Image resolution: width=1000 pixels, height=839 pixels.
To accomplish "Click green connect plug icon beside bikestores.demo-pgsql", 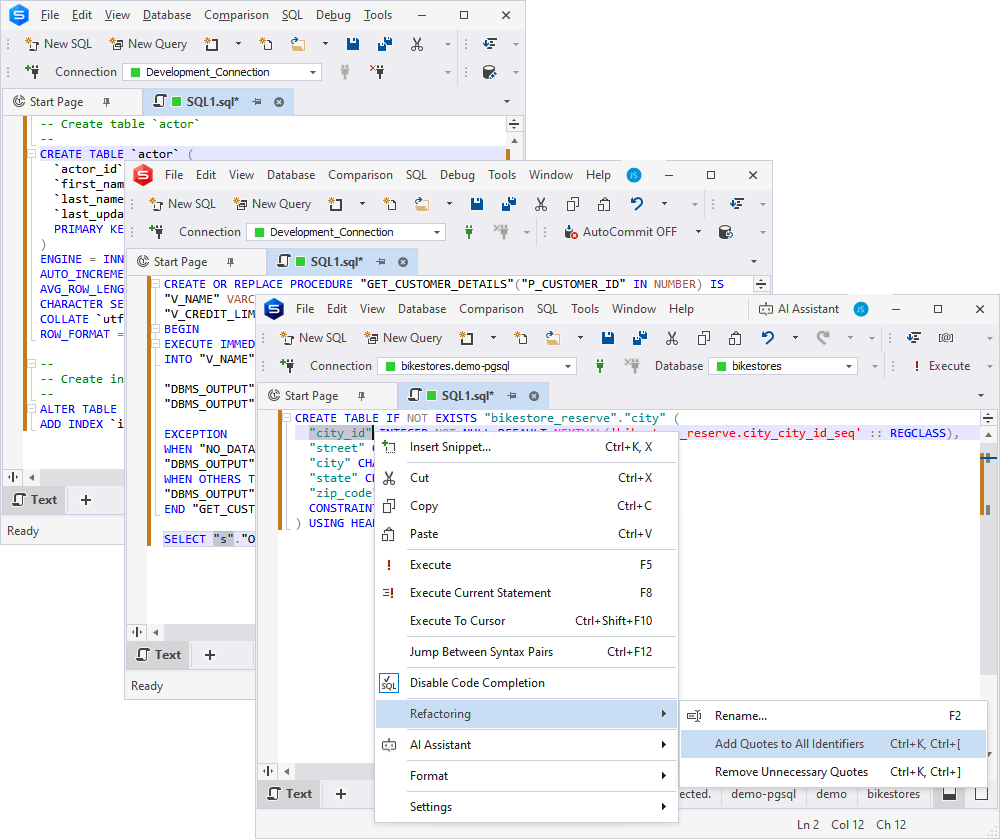I will click(x=599, y=366).
